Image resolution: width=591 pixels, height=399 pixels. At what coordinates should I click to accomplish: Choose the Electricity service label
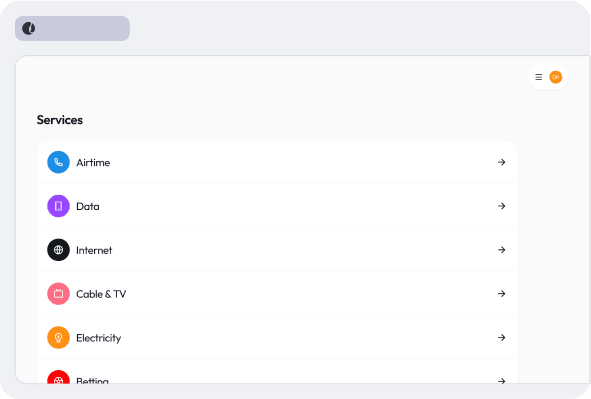tap(99, 338)
